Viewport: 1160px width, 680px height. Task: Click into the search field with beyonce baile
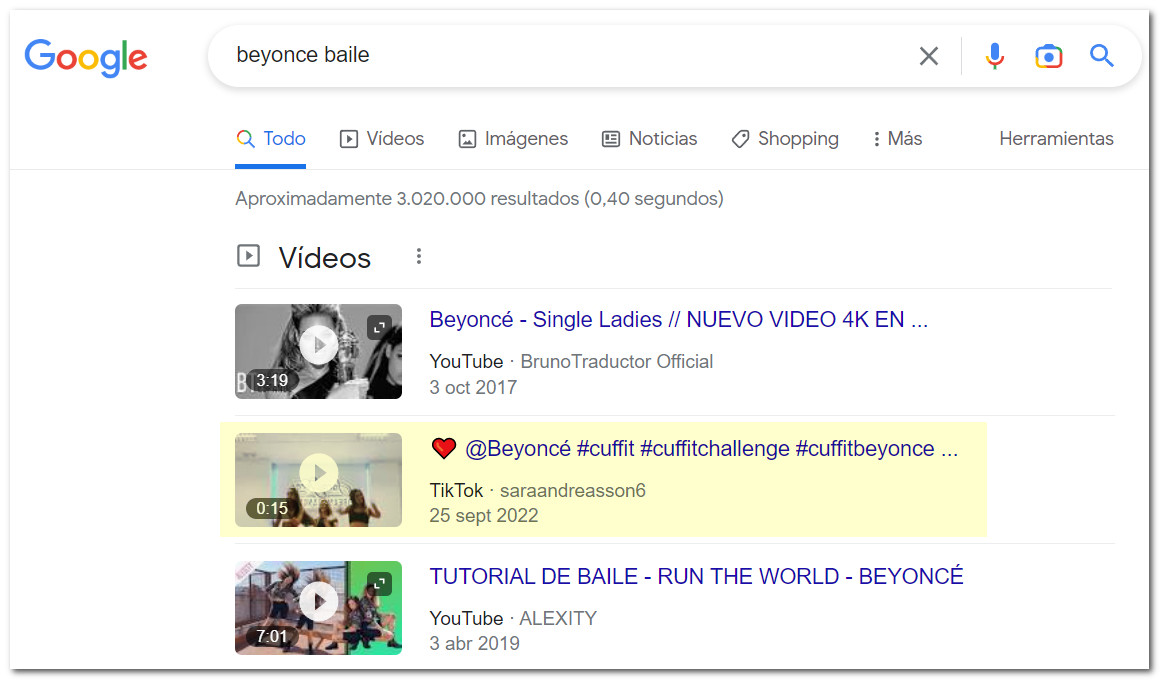pos(560,56)
